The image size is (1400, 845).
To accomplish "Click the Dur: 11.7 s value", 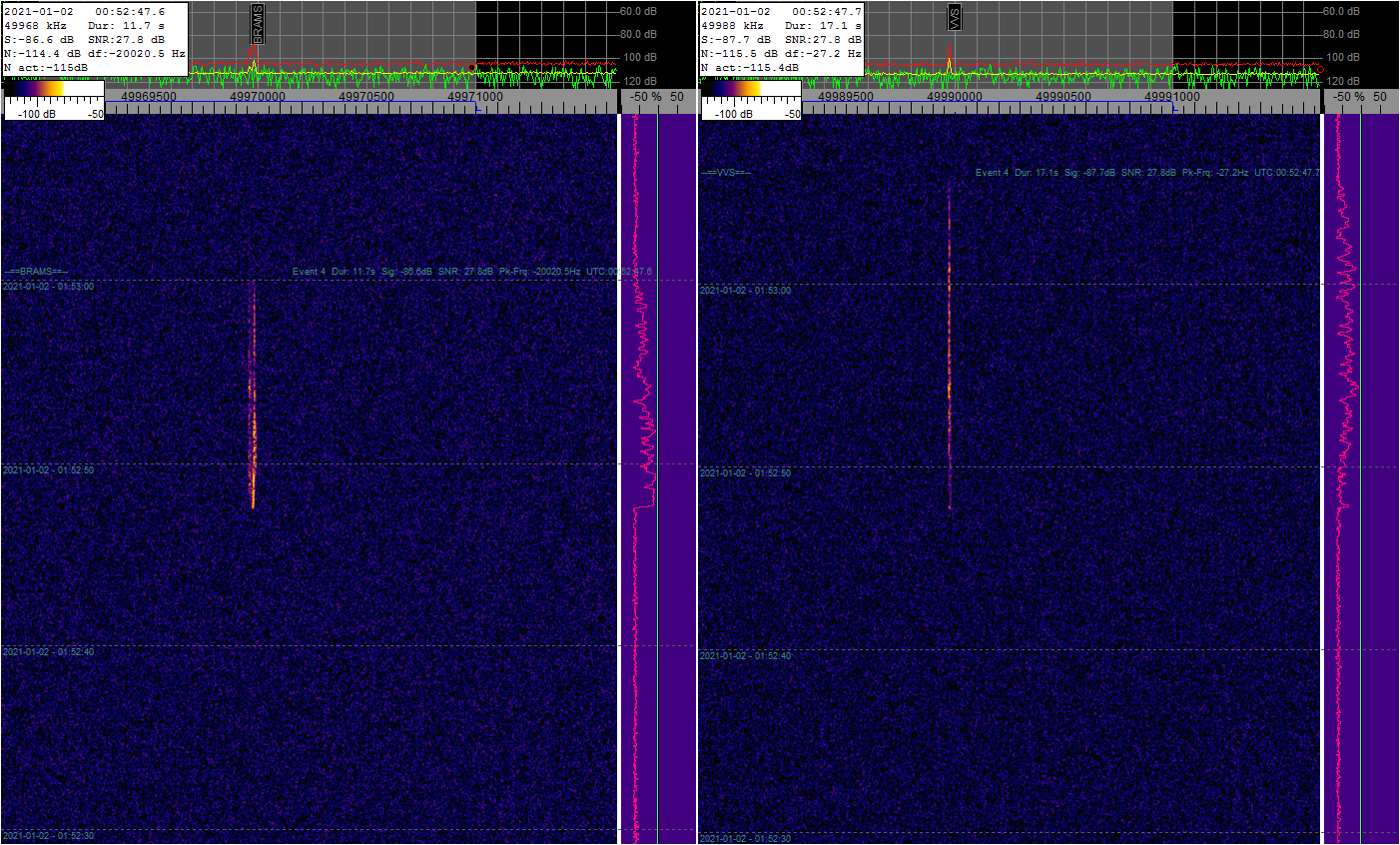I will coord(127,26).
